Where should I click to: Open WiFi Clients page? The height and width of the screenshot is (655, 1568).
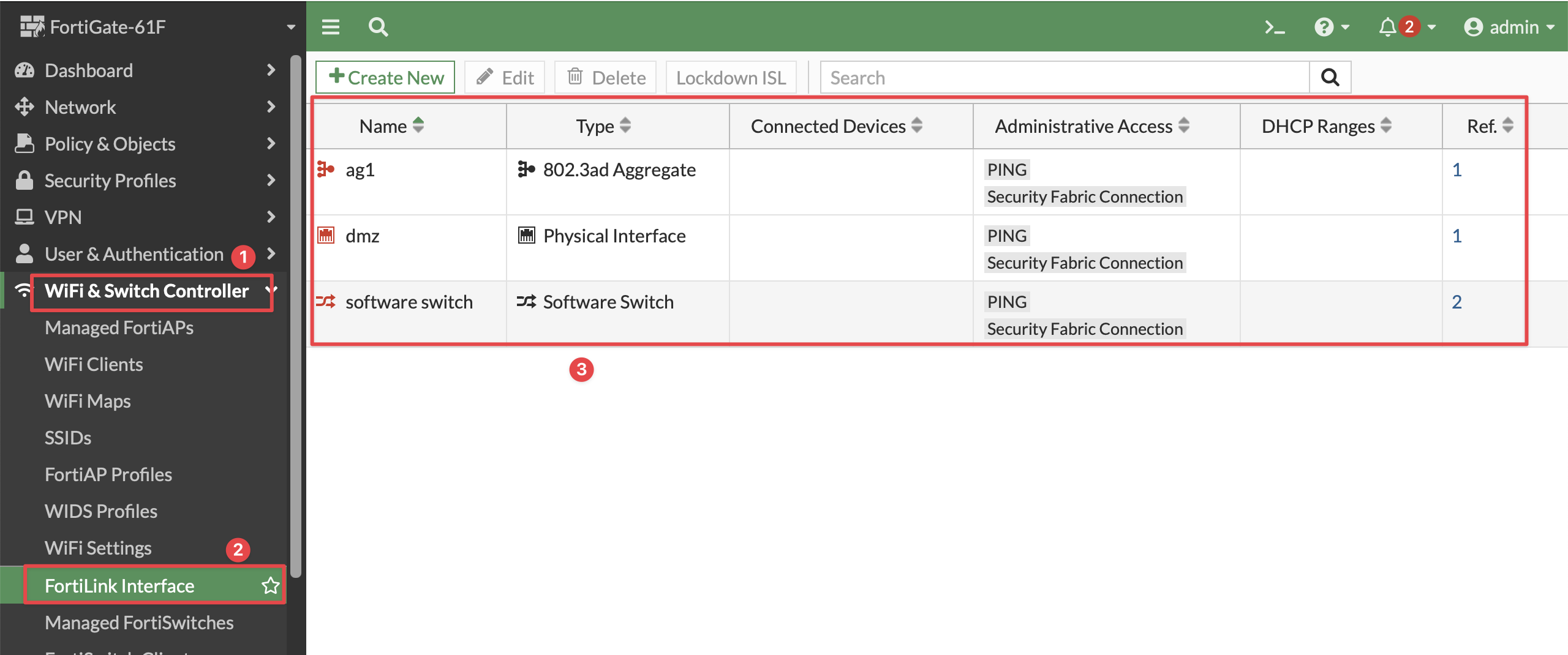94,364
